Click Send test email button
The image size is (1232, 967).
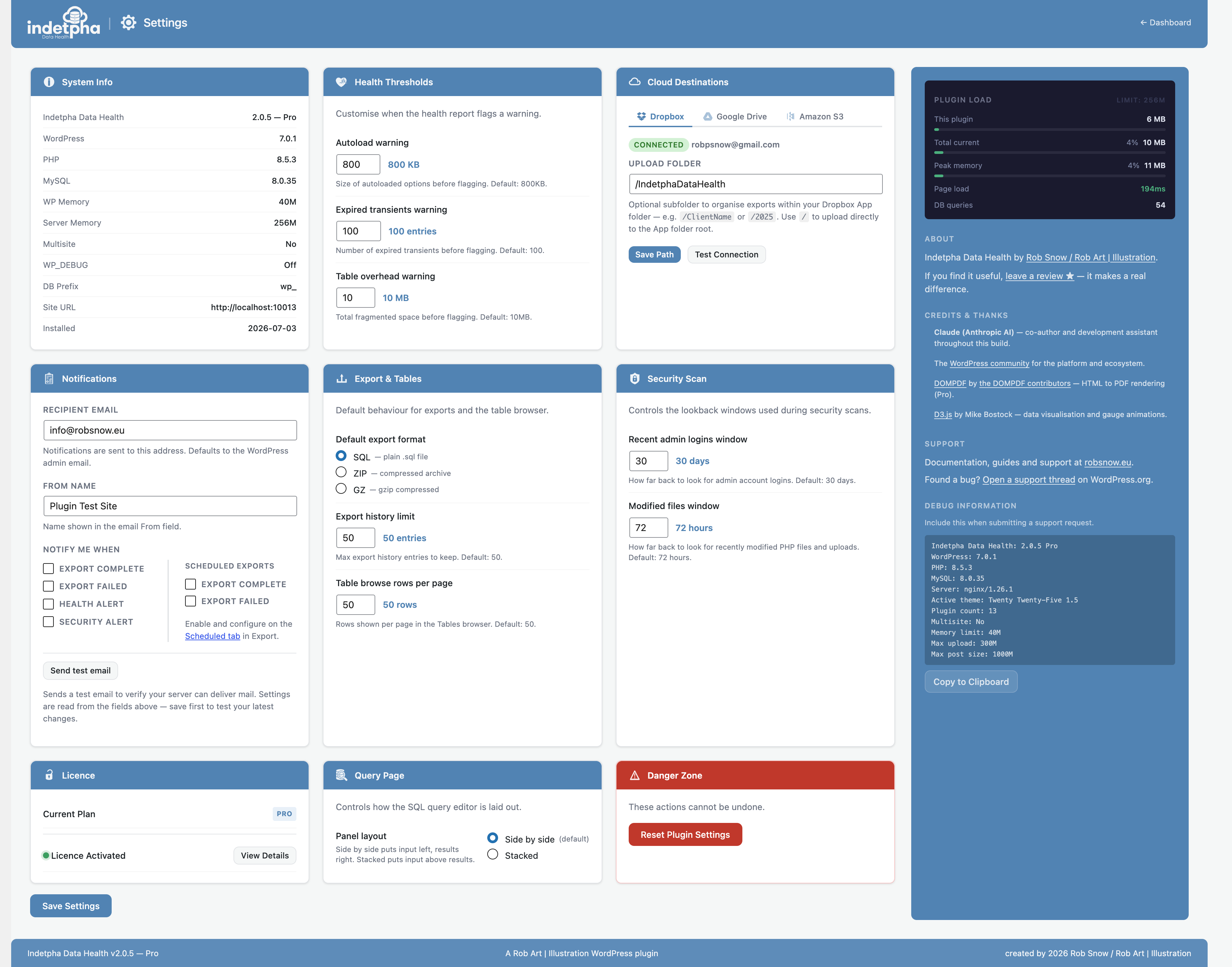click(81, 671)
